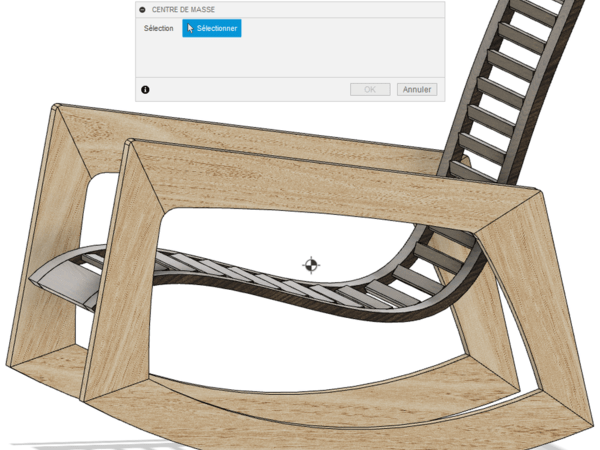Click the Sélection field label
The image size is (600, 450).
click(x=158, y=29)
